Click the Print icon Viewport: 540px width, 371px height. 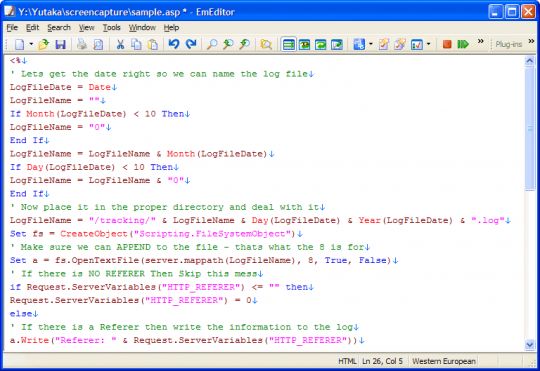pyautogui.click(x=82, y=44)
